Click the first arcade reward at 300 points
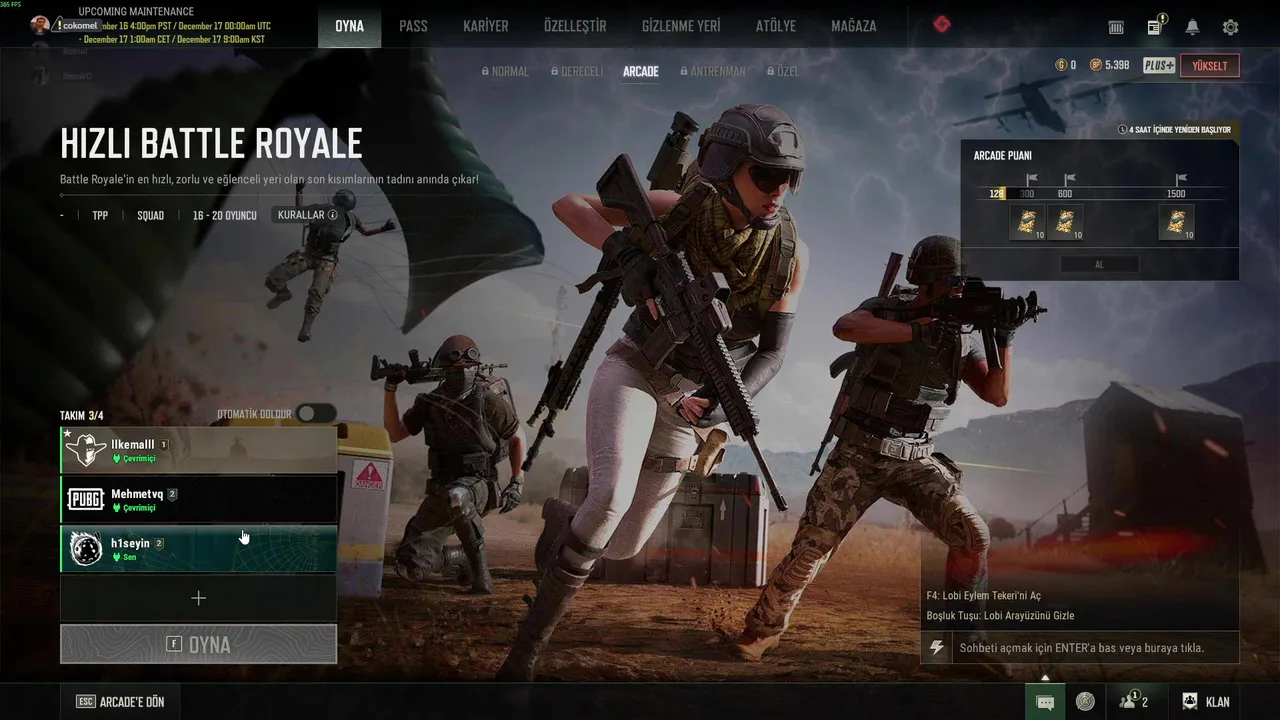 1027,222
